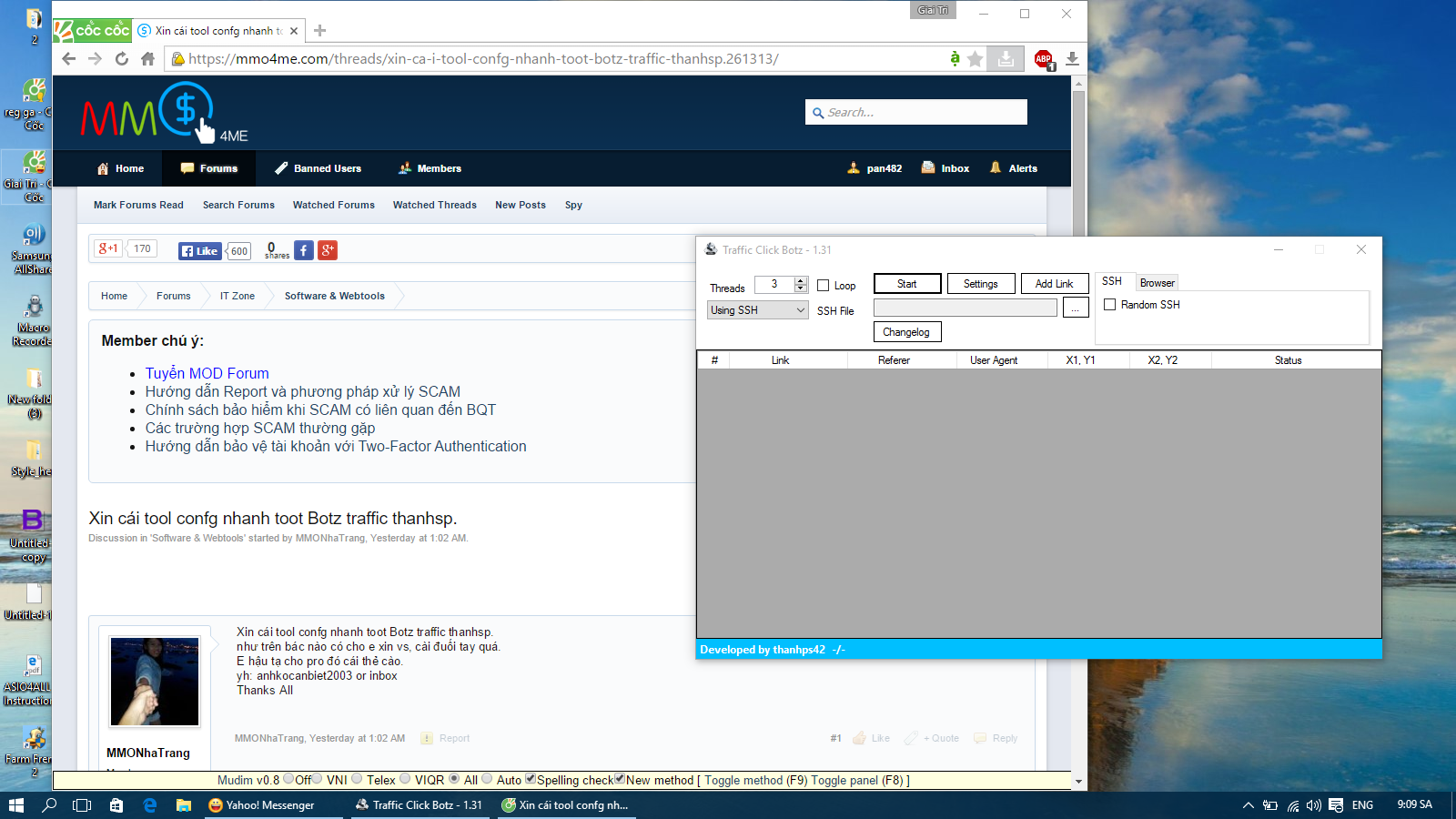This screenshot has height=819, width=1456.
Task: Click New Posts in the sub-navigation
Action: [521, 206]
